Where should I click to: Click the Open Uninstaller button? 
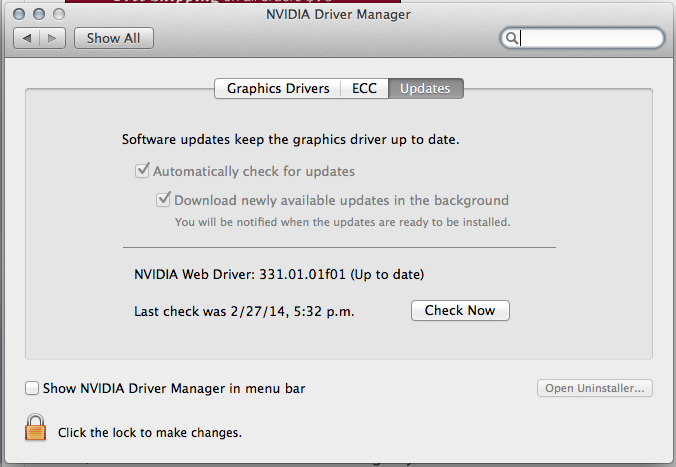pyautogui.click(x=594, y=388)
